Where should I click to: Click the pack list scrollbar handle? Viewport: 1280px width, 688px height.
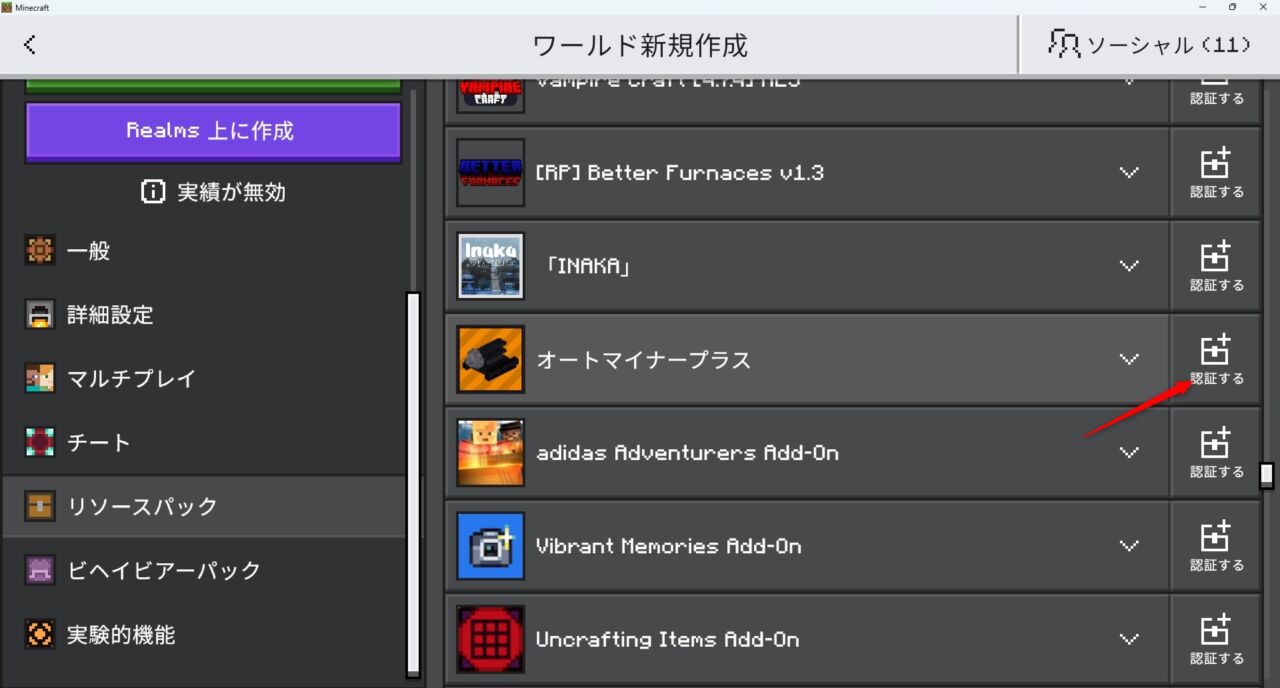coord(1267,474)
